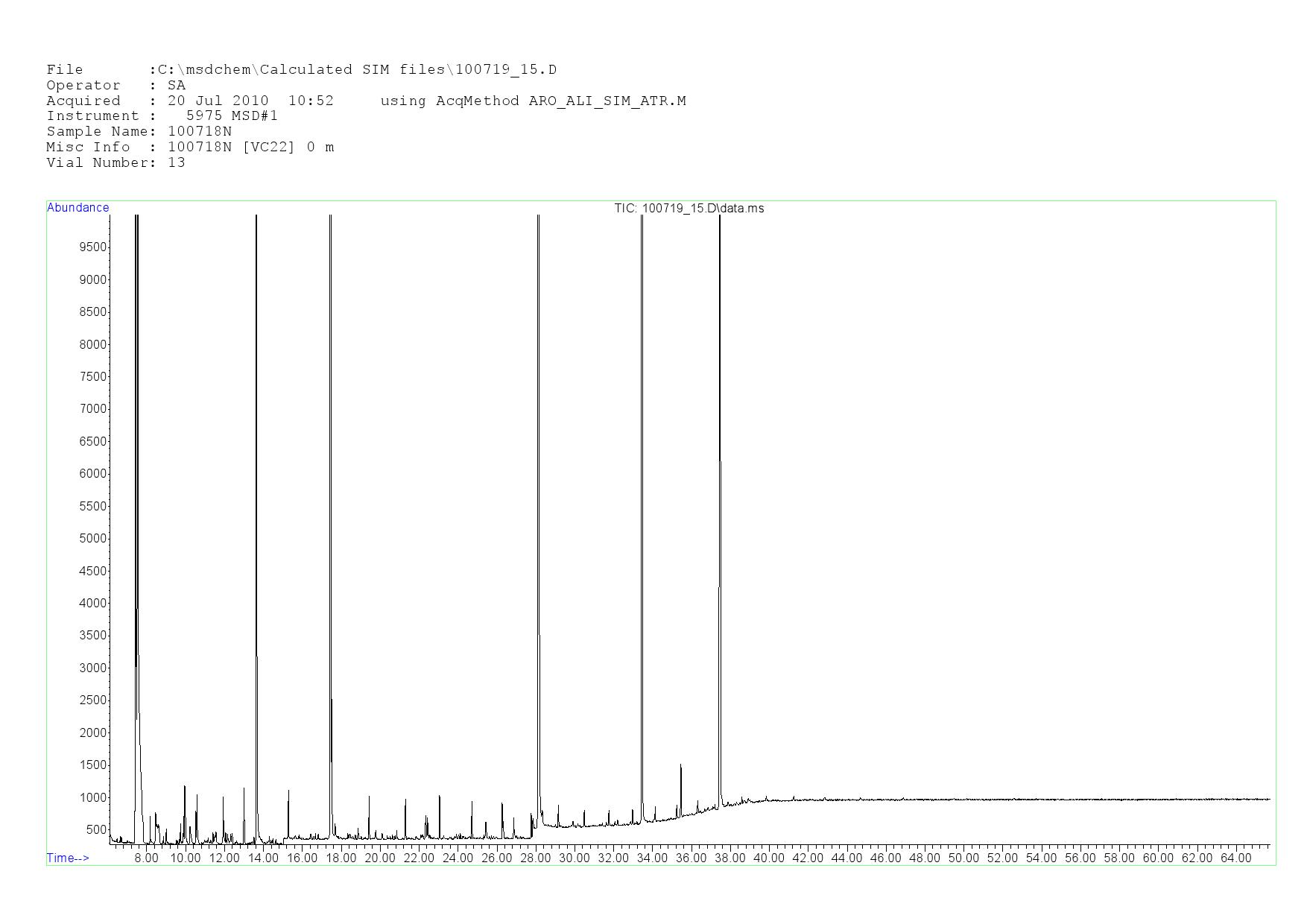Viewport: 1307px width, 924px height.
Task: Click the Operator SA header line
Action: pyautogui.click(x=115, y=85)
